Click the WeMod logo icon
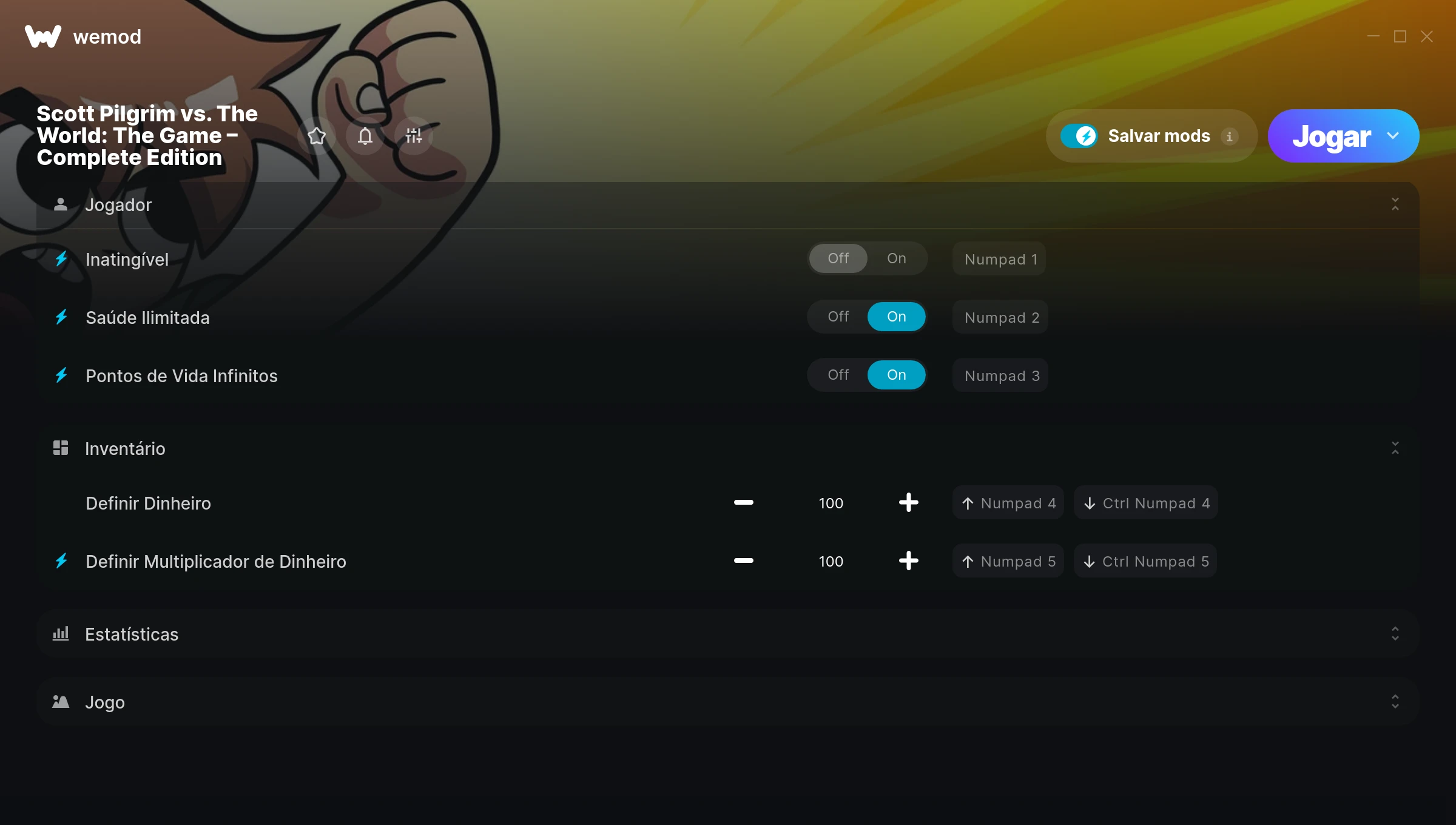 coord(43,36)
